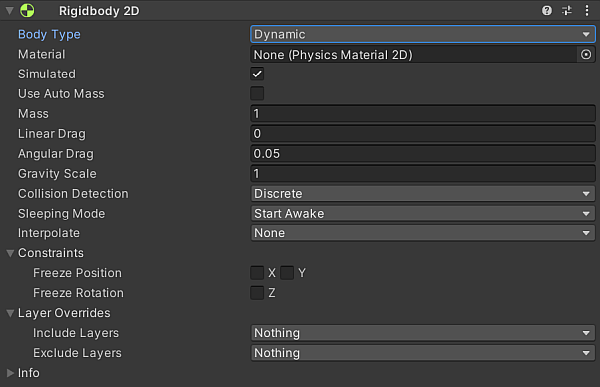Uncheck the Simulated checkbox
Image resolution: width=600 pixels, height=387 pixels.
click(257, 74)
